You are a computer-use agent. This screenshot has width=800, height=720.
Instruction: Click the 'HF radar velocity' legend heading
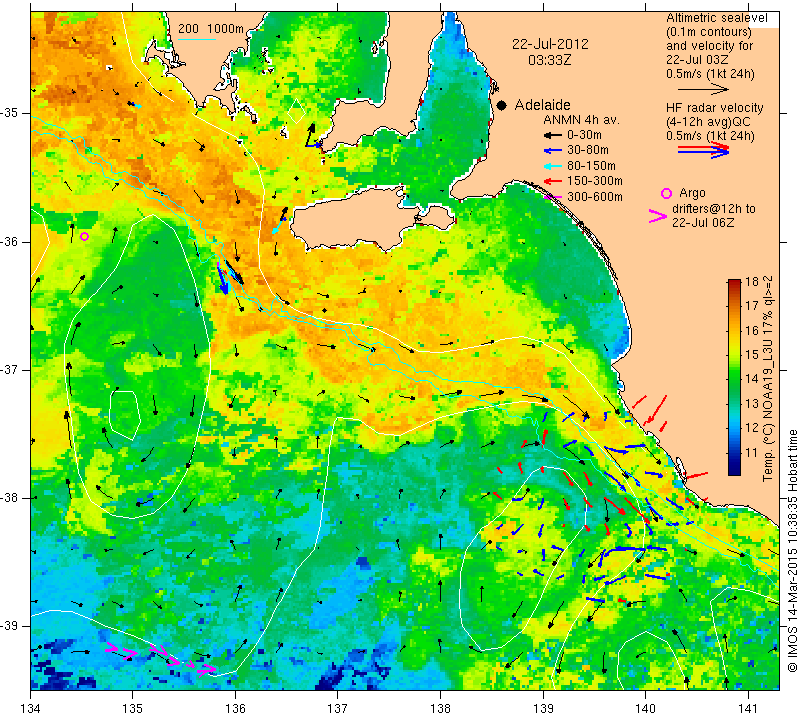click(715, 108)
